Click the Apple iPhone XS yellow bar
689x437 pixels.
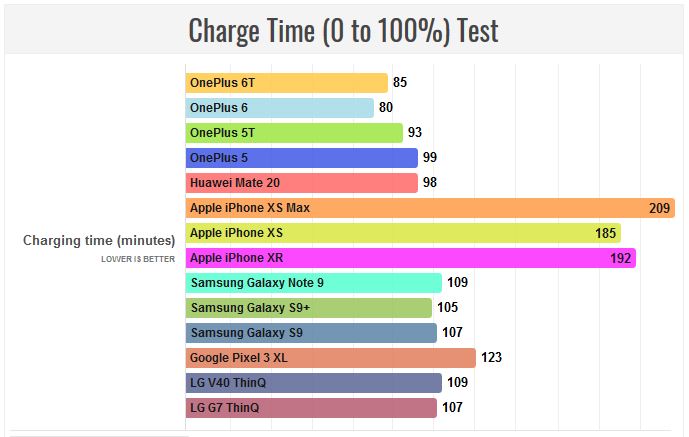(403, 233)
